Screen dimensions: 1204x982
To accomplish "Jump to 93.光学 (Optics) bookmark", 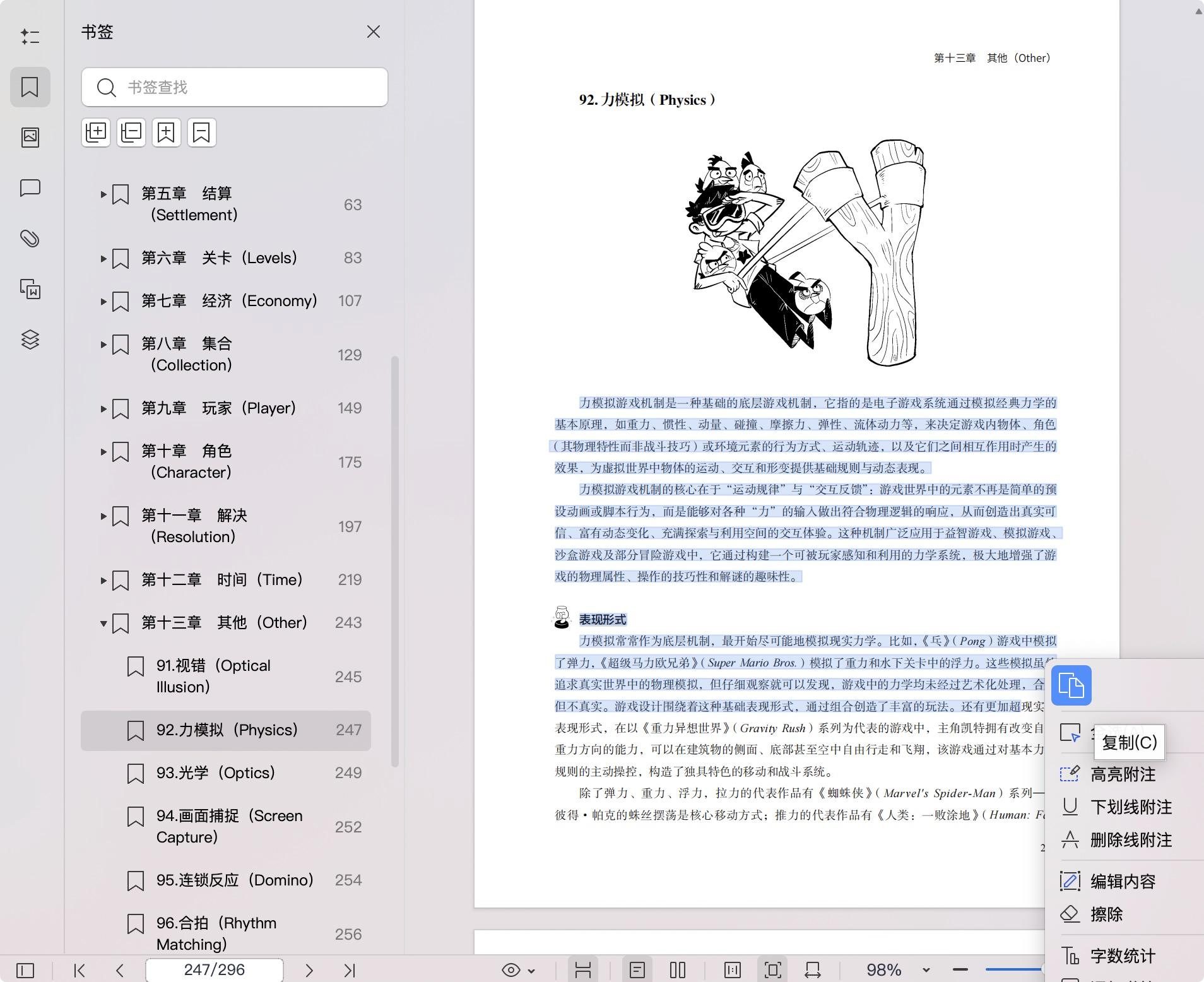I will [226, 773].
